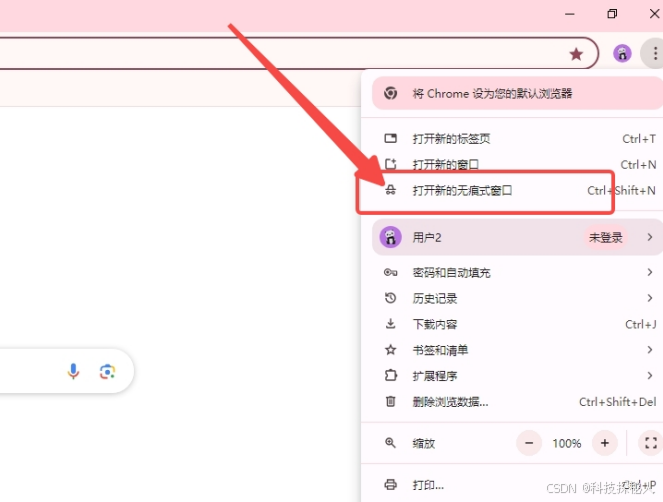
Task: Select 删除浏览数据 menu item
Action: click(512, 402)
